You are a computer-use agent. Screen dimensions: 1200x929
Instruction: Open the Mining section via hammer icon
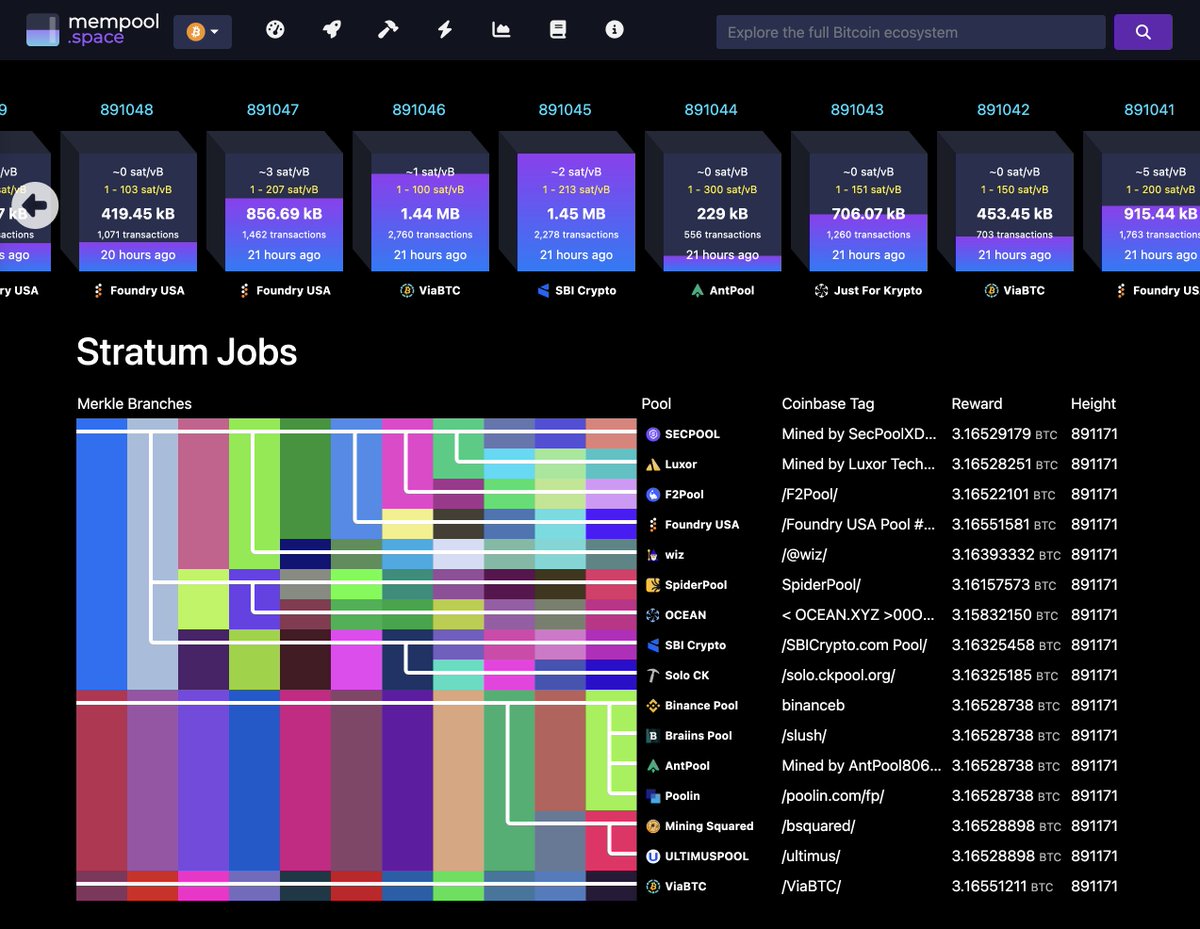tap(388, 30)
